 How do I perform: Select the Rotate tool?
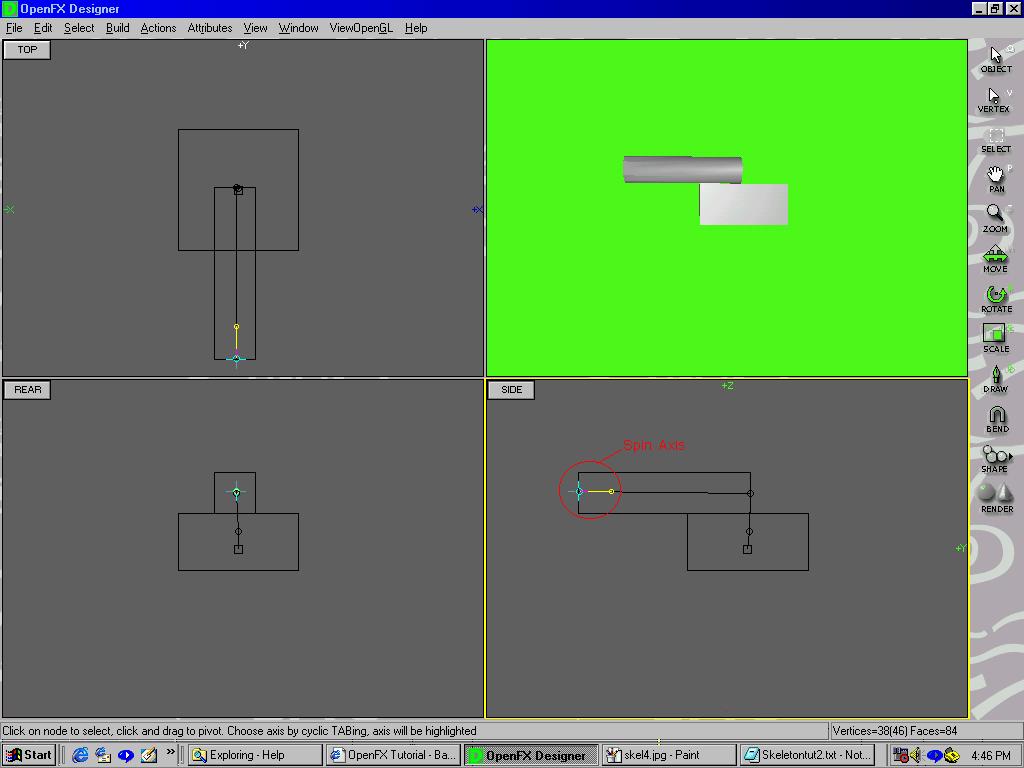tap(995, 298)
